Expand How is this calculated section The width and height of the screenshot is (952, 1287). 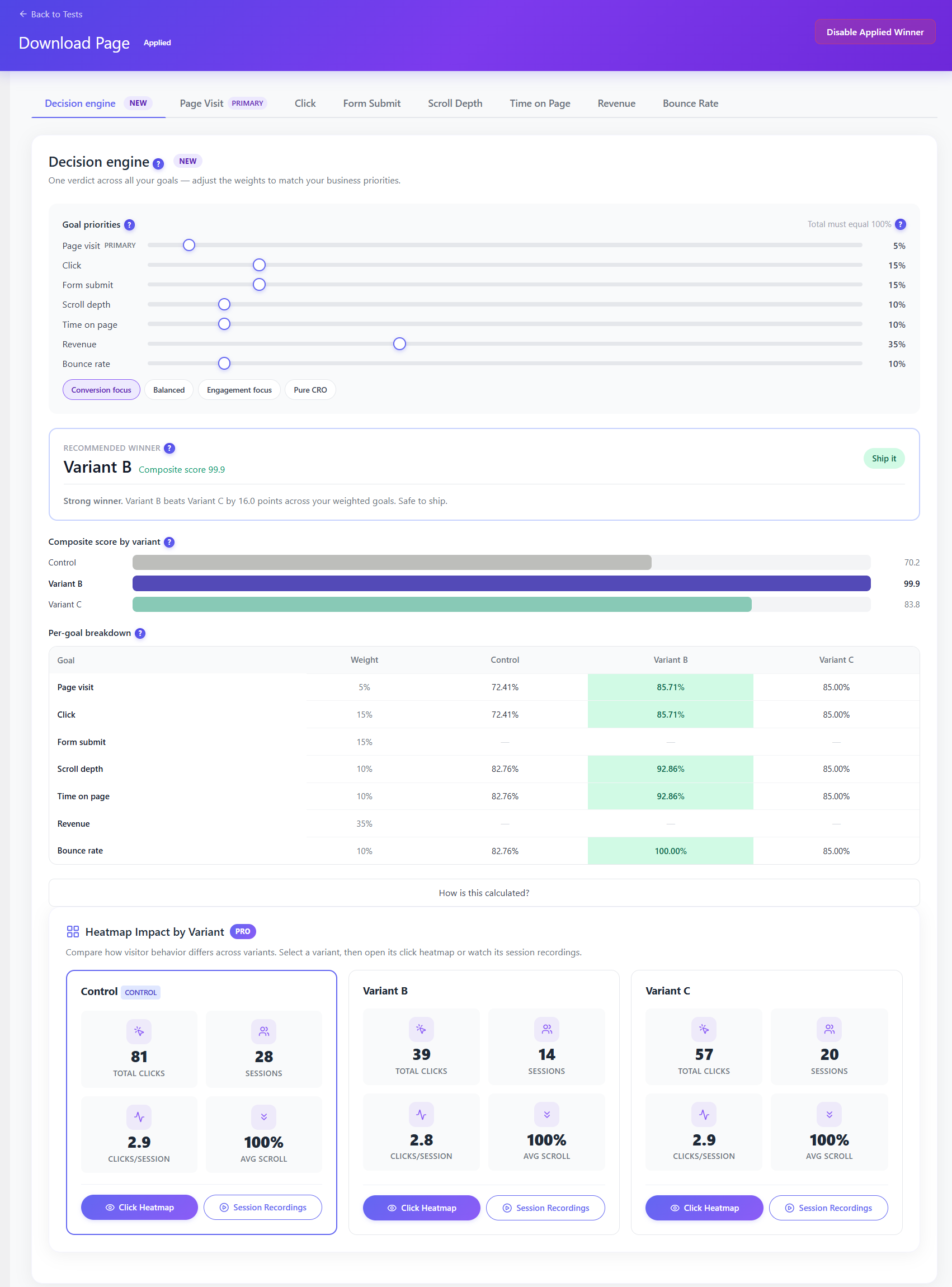tap(484, 893)
